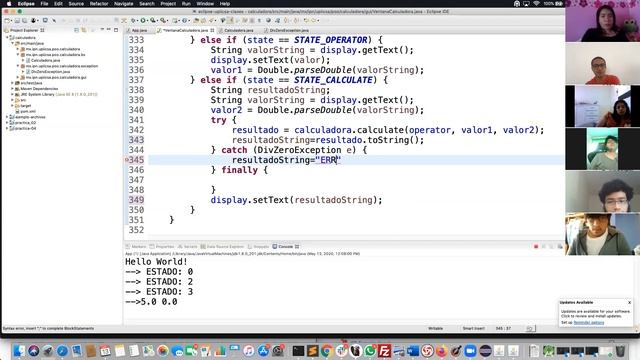640x360 pixels.
Task: Open Zoom from the Dock
Action: click(470, 351)
